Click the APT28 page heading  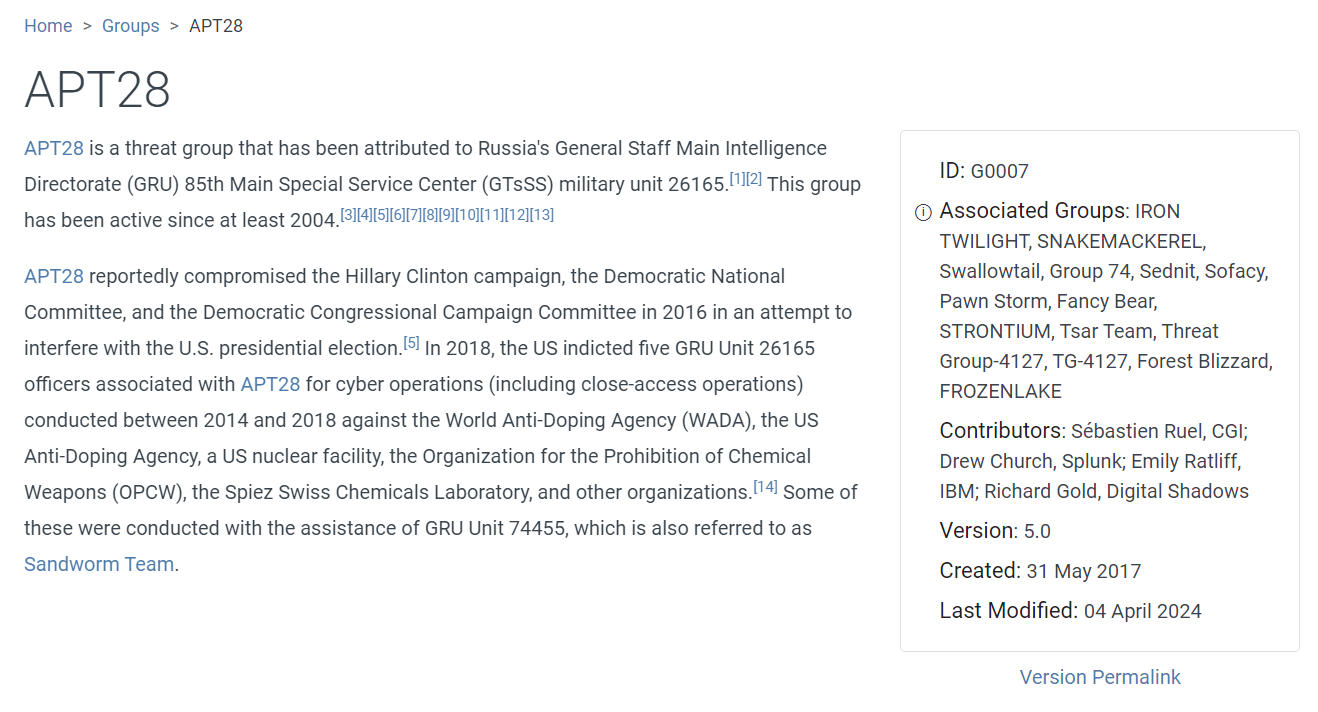(97, 90)
